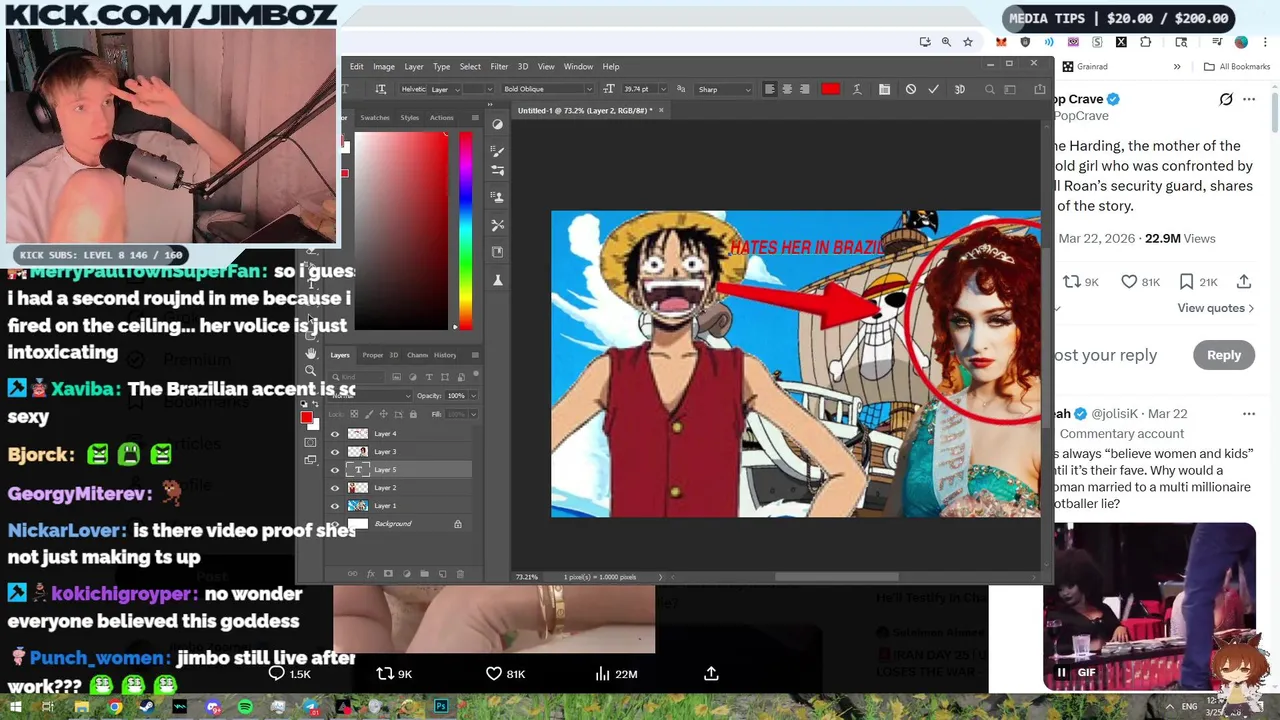
Task: Cancel current text edits icon
Action: click(x=911, y=89)
